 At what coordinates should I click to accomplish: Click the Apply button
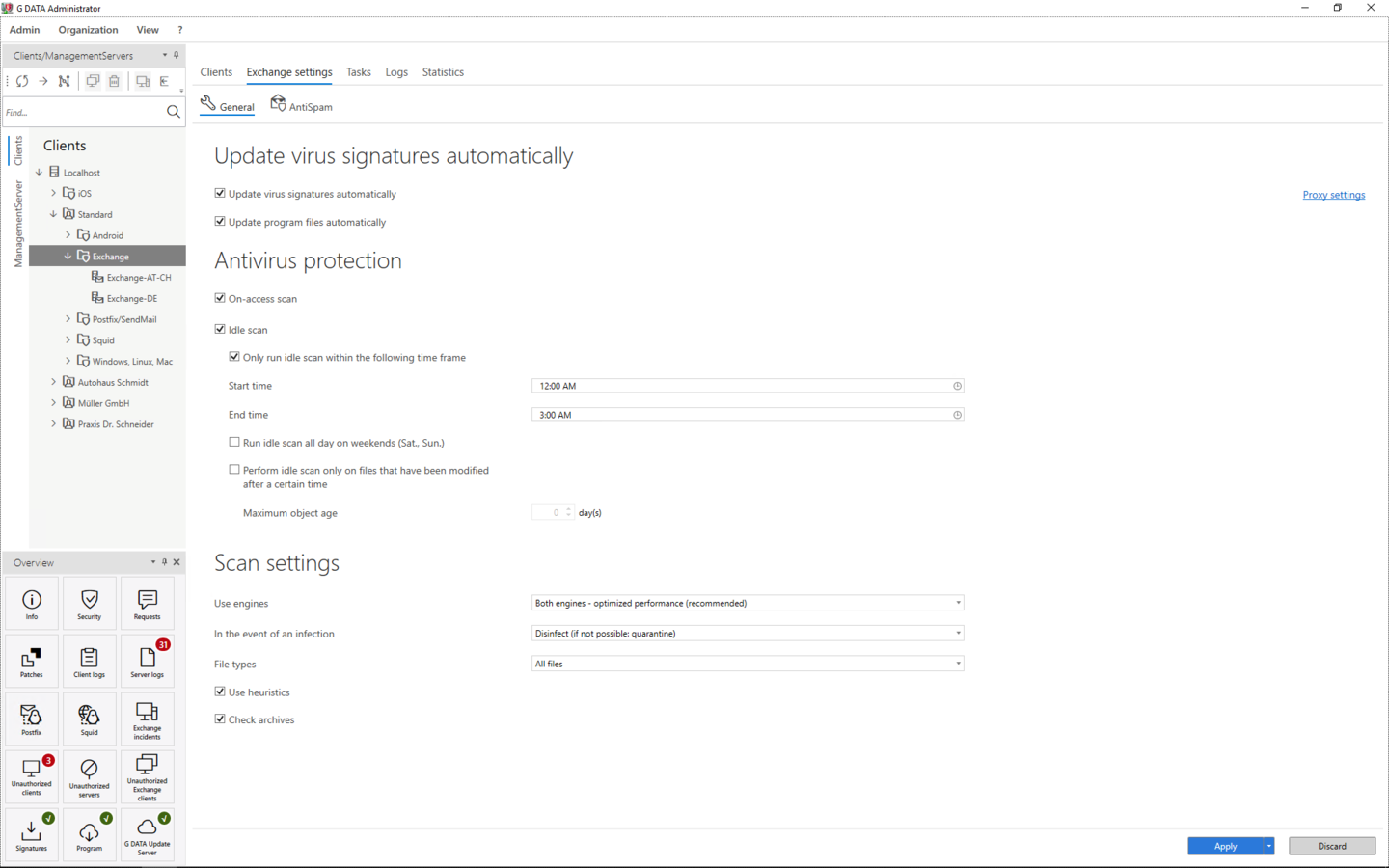[1225, 846]
